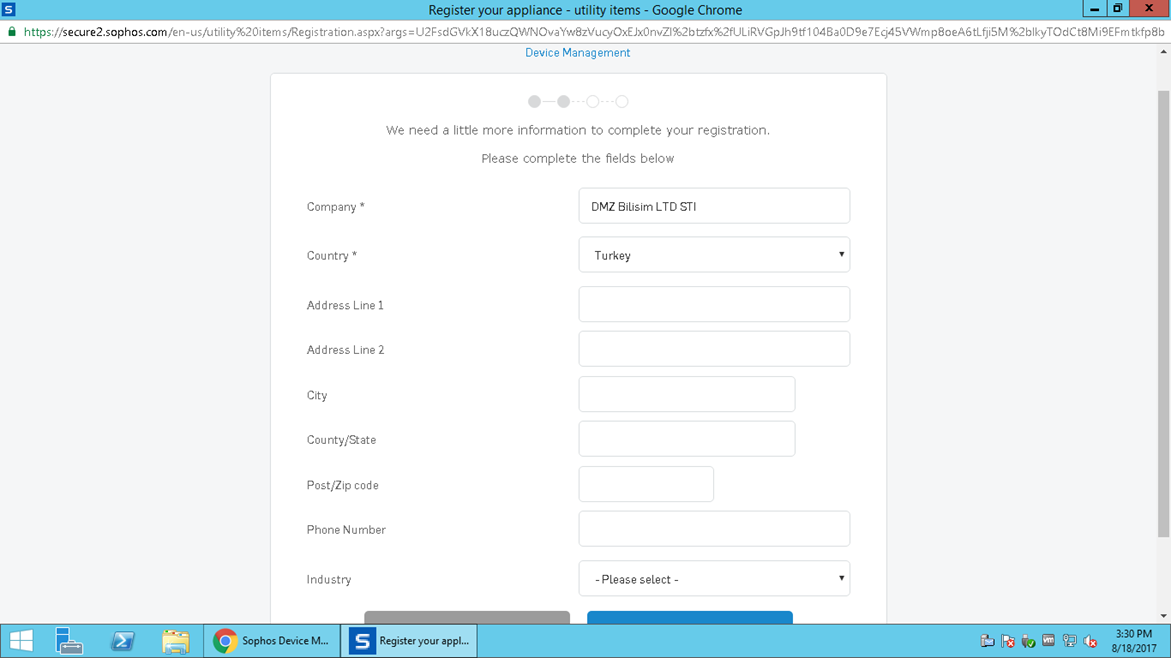Focus the Company field with DMZ Bilisim
Viewport: 1171px width, 658px height.
point(714,206)
